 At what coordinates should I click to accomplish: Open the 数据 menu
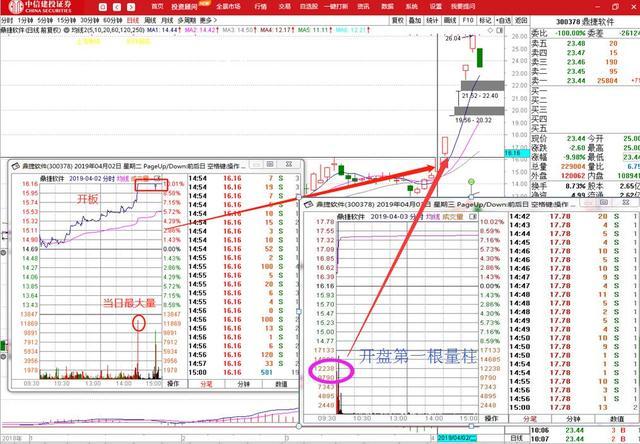point(387,7)
